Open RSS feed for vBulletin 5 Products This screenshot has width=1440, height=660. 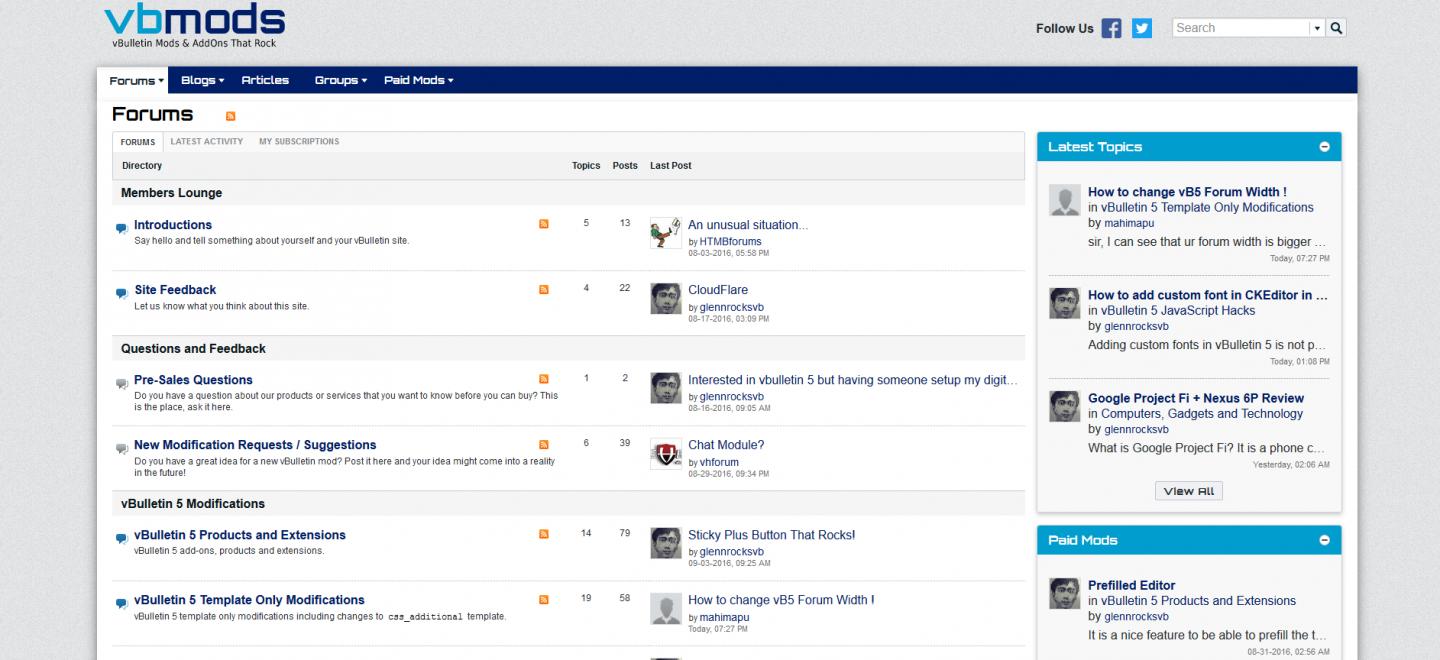pos(544,534)
